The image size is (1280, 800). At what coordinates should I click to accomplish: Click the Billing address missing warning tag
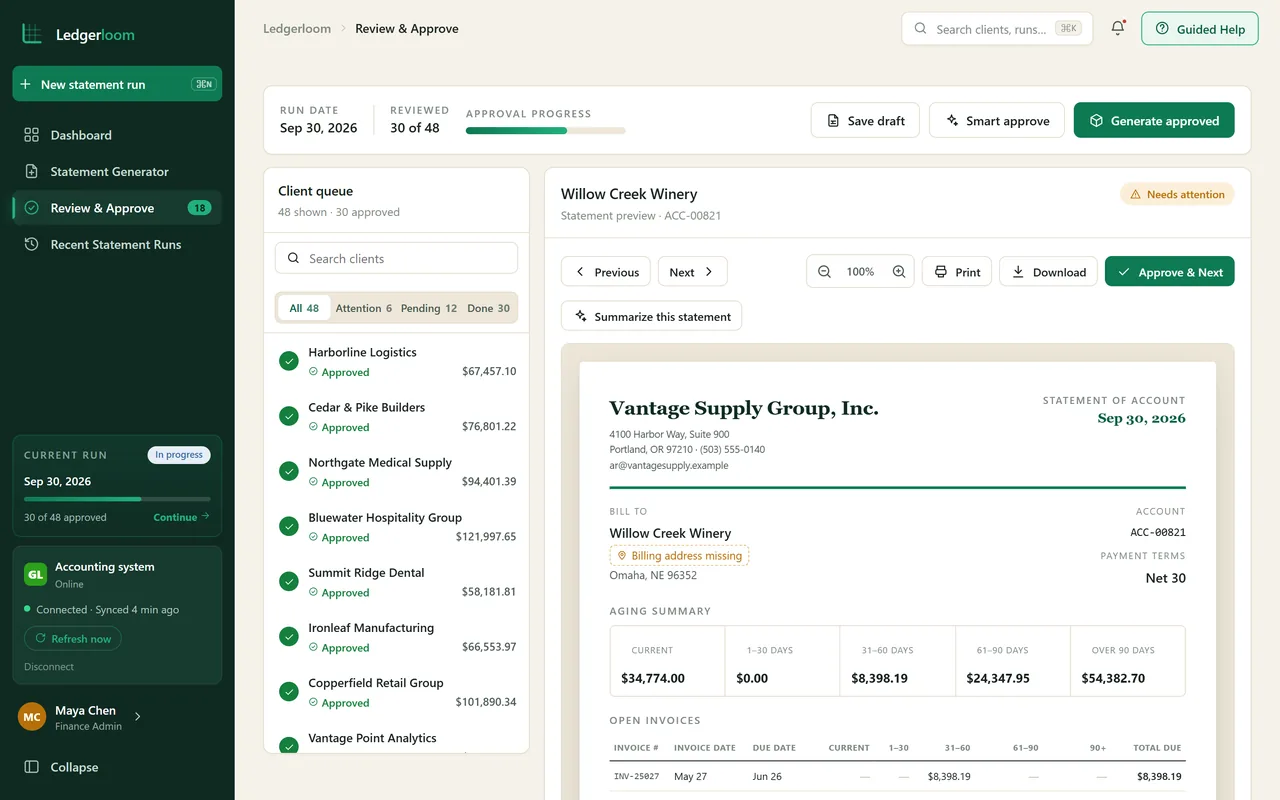(x=679, y=556)
